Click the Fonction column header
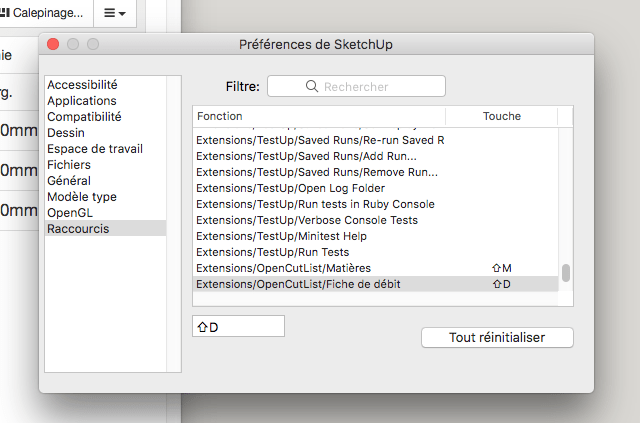This screenshot has width=640, height=423. [319, 116]
